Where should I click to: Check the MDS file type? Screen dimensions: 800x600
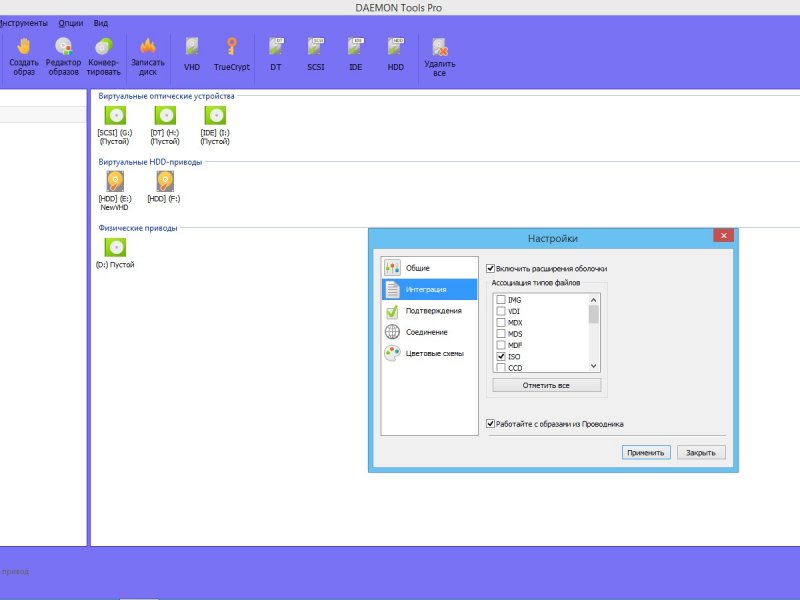tap(501, 334)
